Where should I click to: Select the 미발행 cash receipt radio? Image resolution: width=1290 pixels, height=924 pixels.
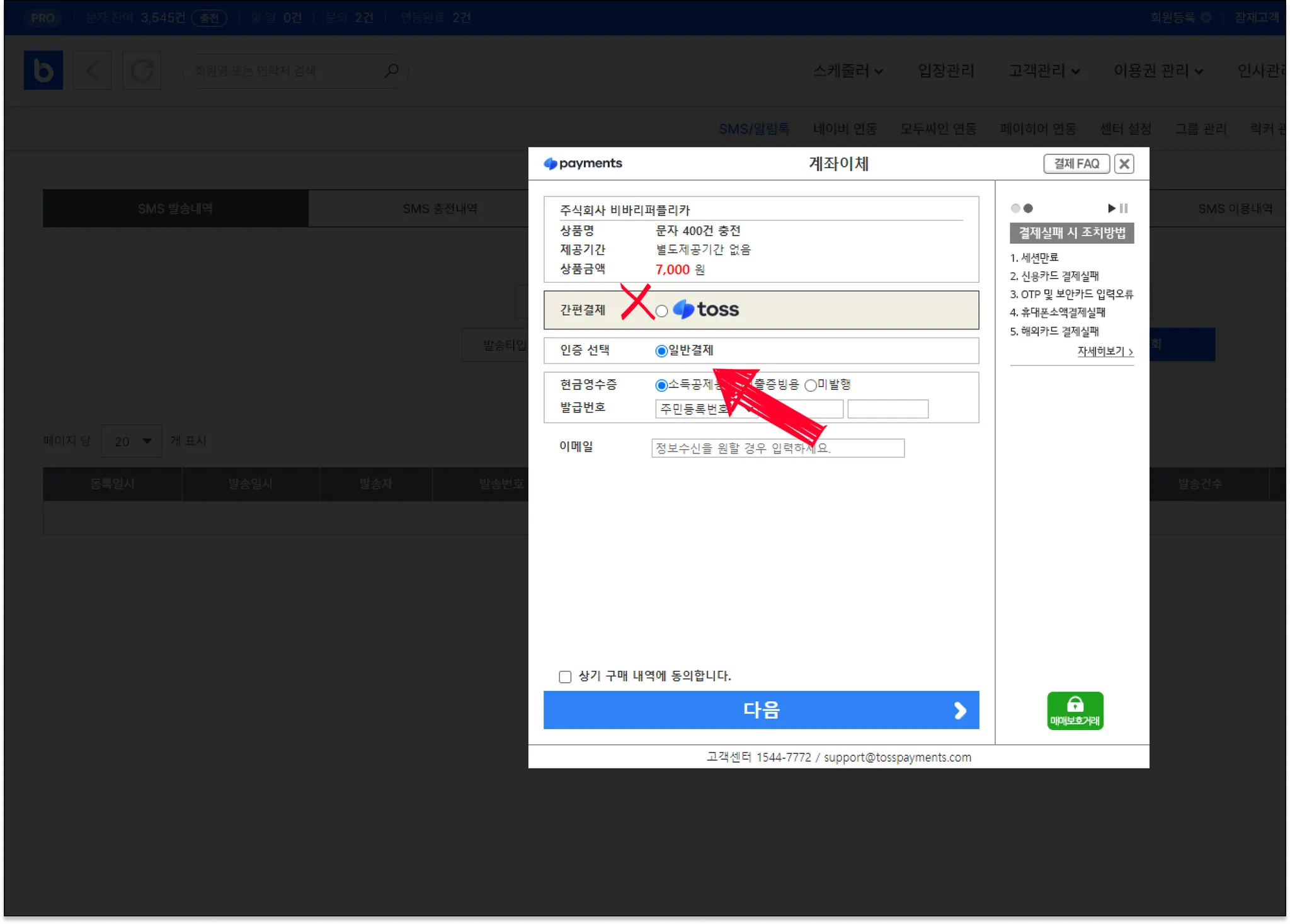pos(811,385)
